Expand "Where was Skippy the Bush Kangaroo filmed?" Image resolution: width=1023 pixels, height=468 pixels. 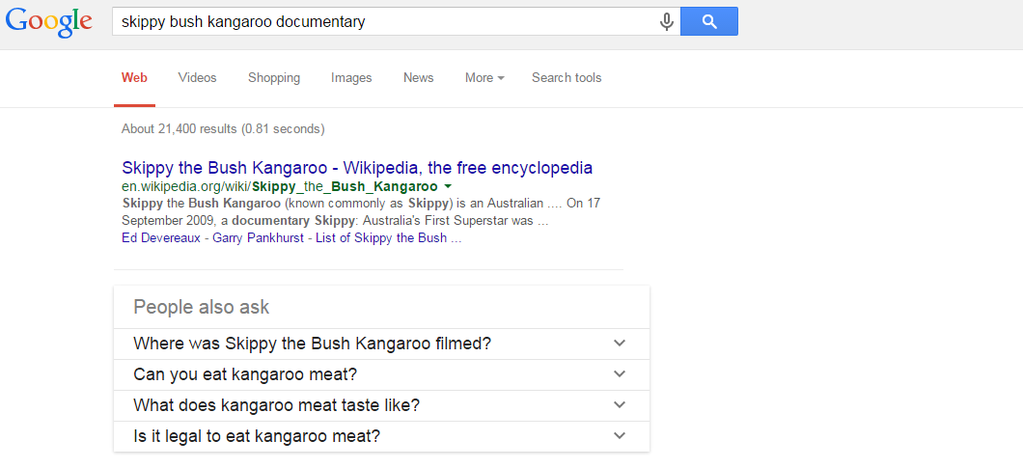click(381, 344)
